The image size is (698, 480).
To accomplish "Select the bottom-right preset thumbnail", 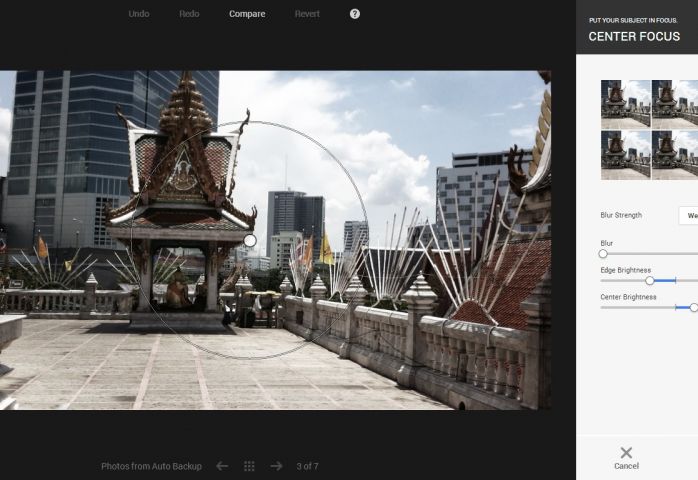I will click(675, 154).
